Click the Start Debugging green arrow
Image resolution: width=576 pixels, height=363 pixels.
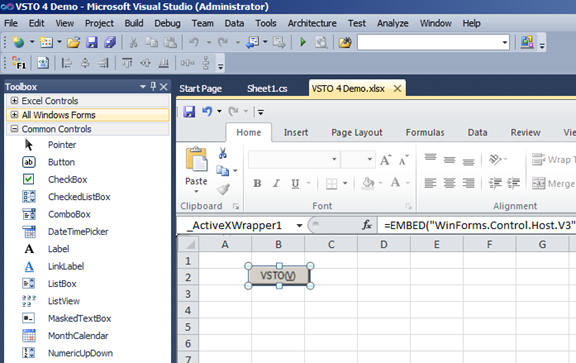click(303, 42)
